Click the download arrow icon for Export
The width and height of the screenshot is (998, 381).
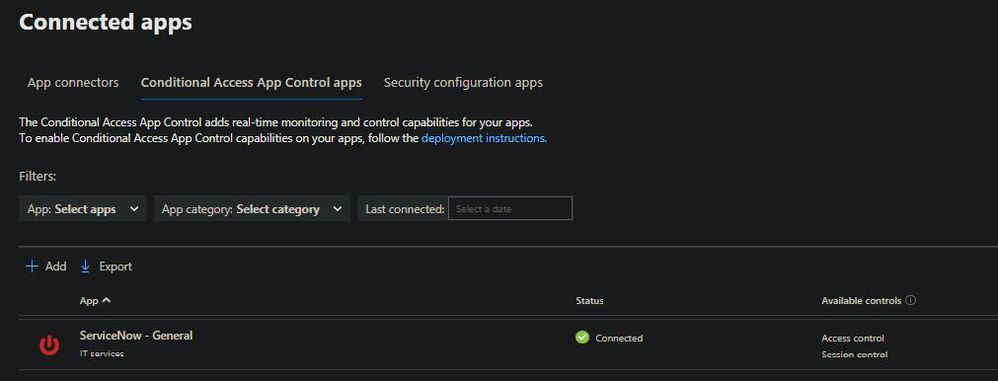coord(86,267)
